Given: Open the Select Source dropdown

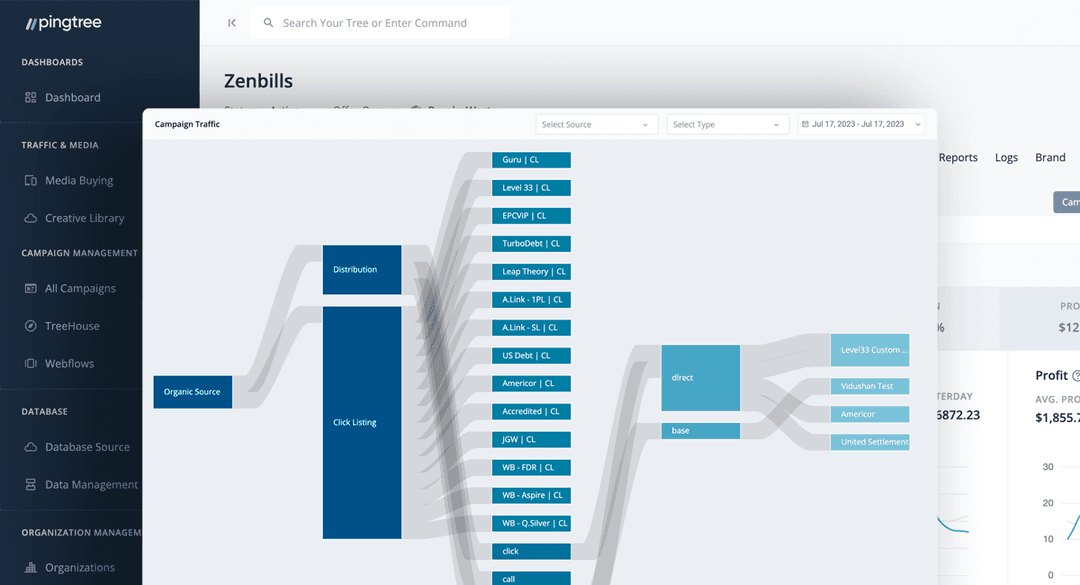Looking at the screenshot, I should 596,125.
